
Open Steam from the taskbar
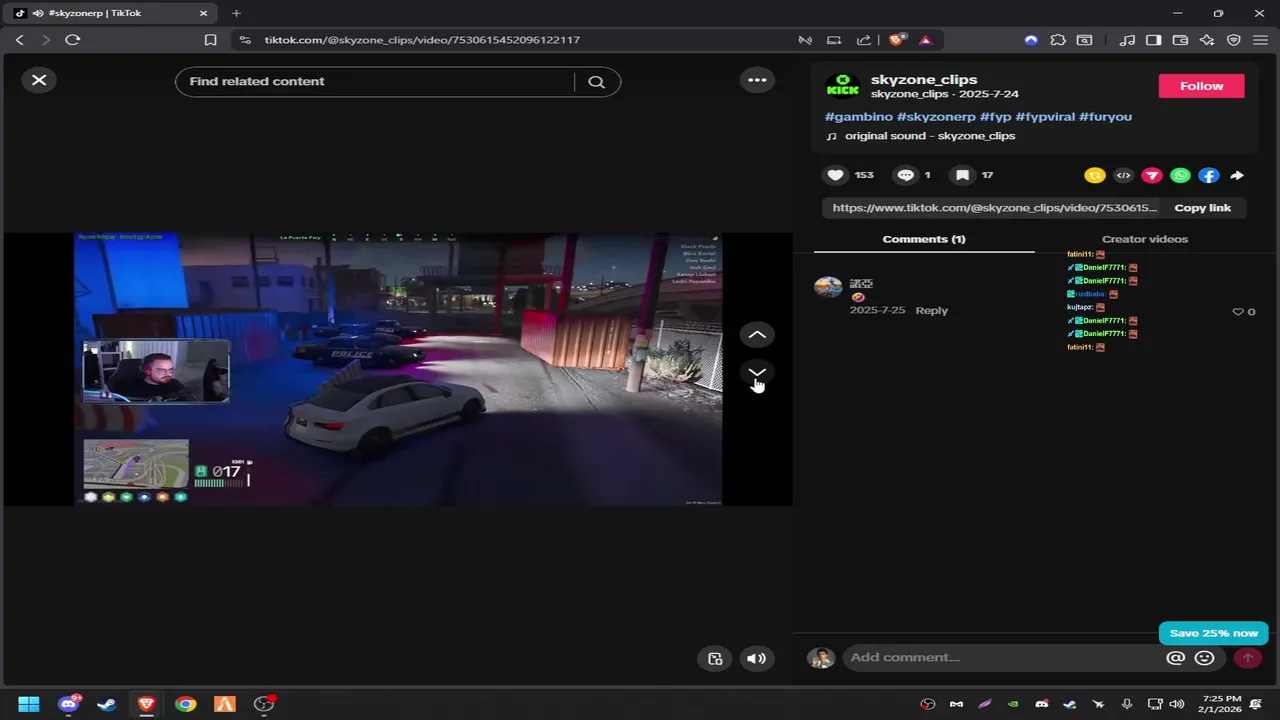(107, 704)
